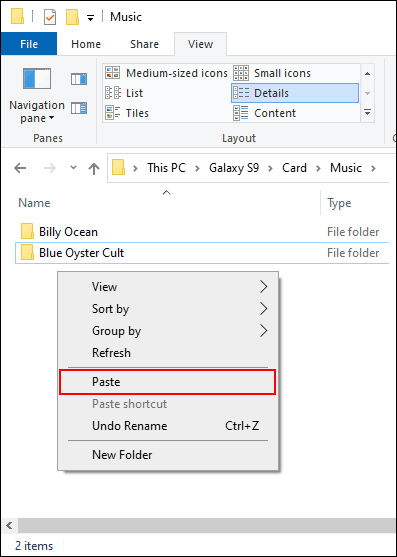The image size is (397, 557).
Task: Click the Up directory arrow
Action: tap(94, 168)
